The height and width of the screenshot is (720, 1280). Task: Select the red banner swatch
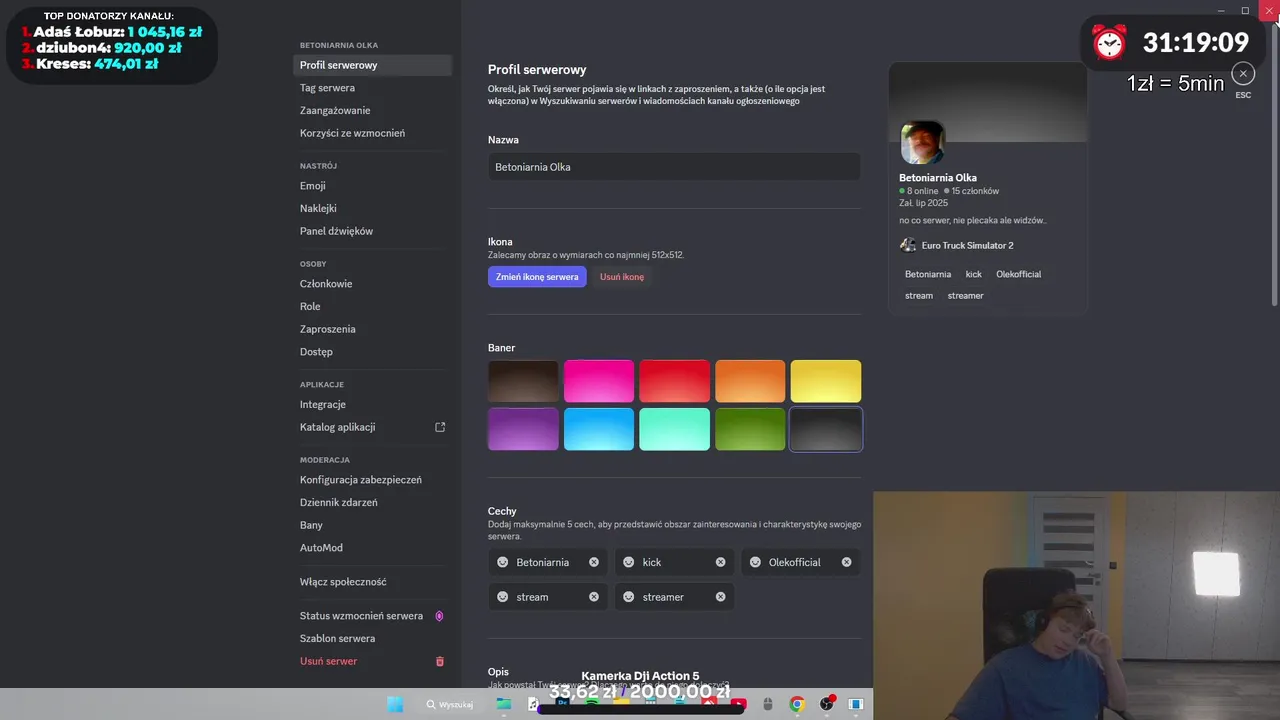tap(675, 381)
